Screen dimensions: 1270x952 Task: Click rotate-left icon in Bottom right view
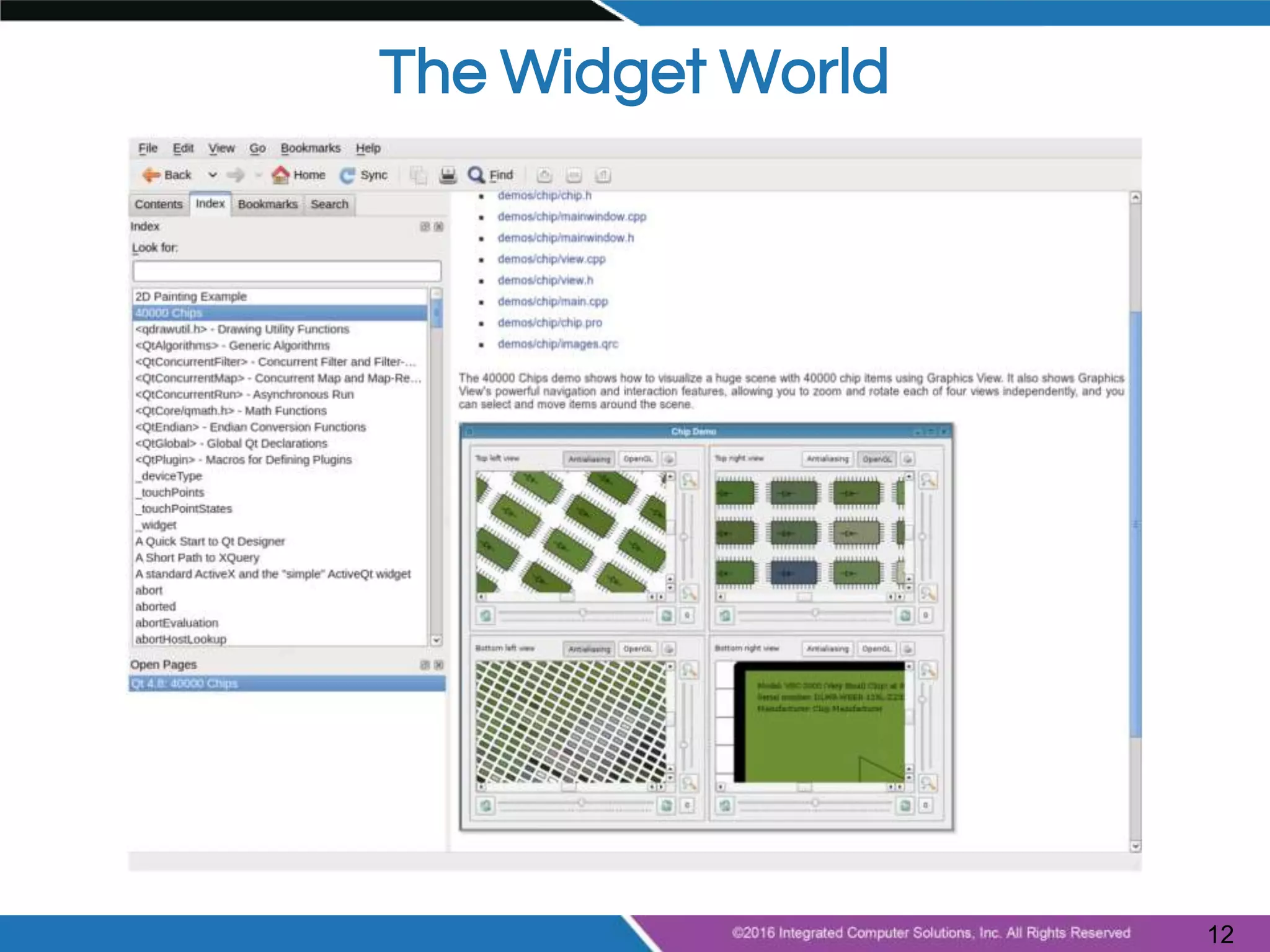[x=724, y=805]
